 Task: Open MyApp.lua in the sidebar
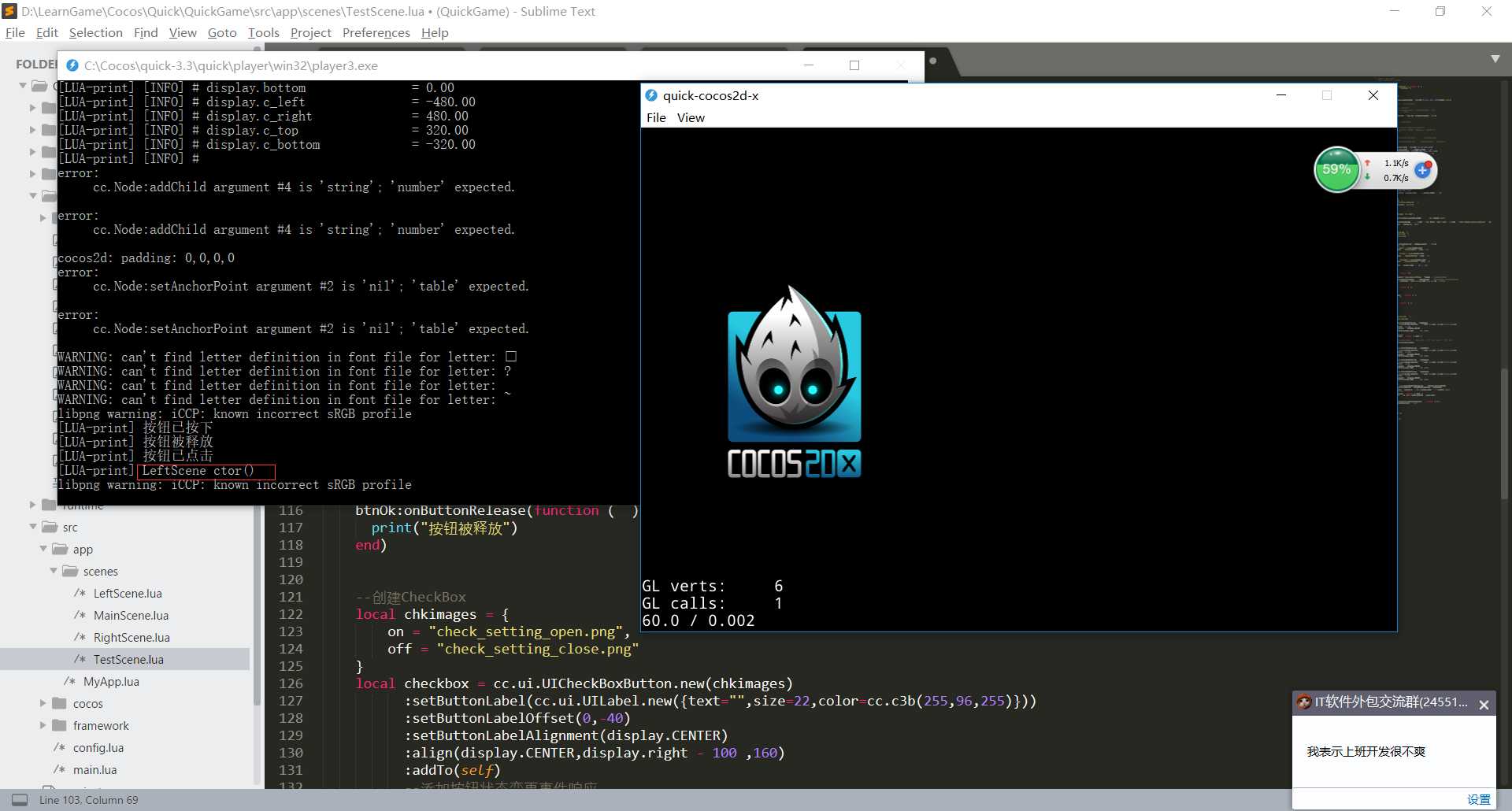pyautogui.click(x=111, y=681)
